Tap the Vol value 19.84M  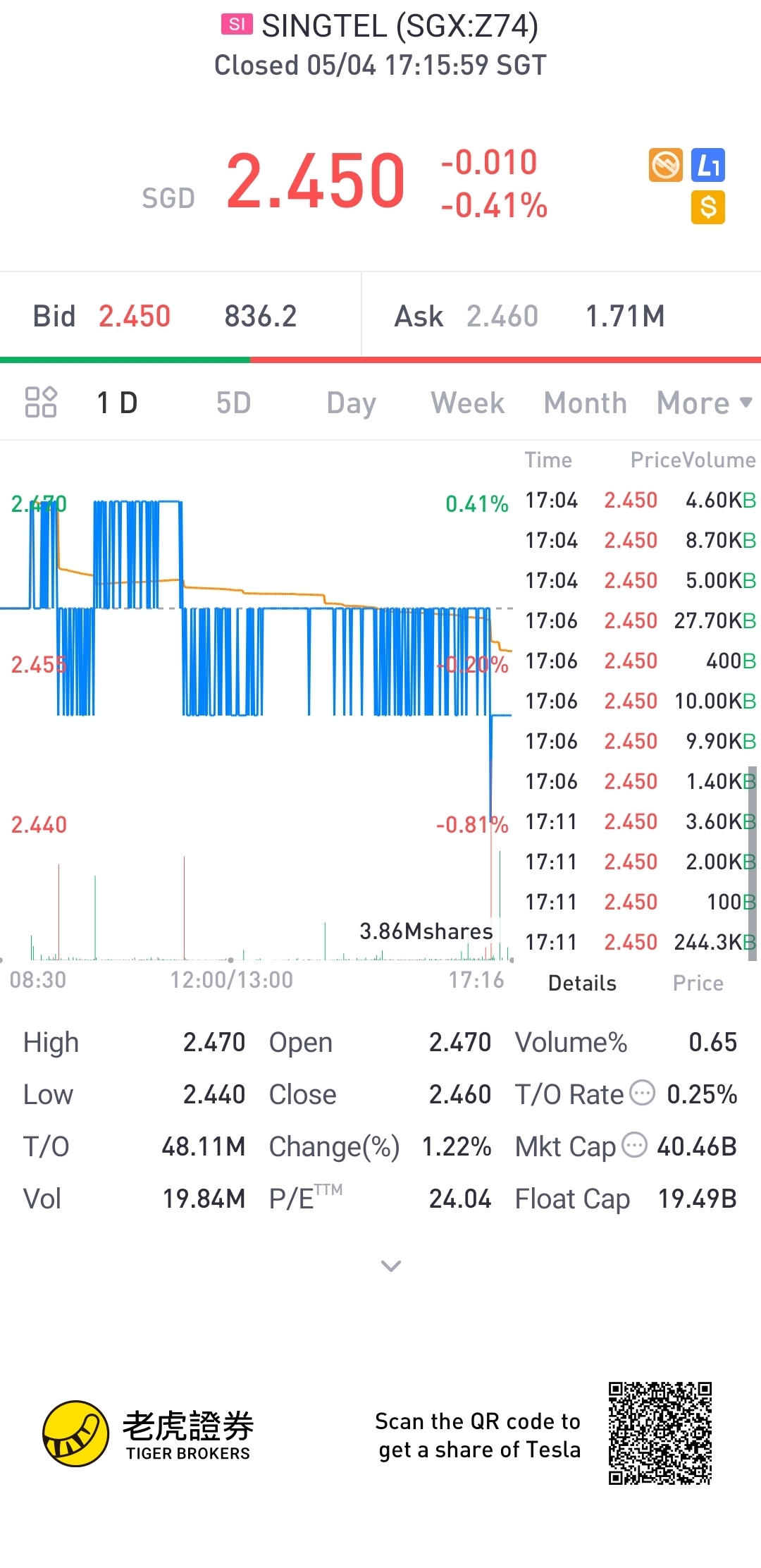204,1199
